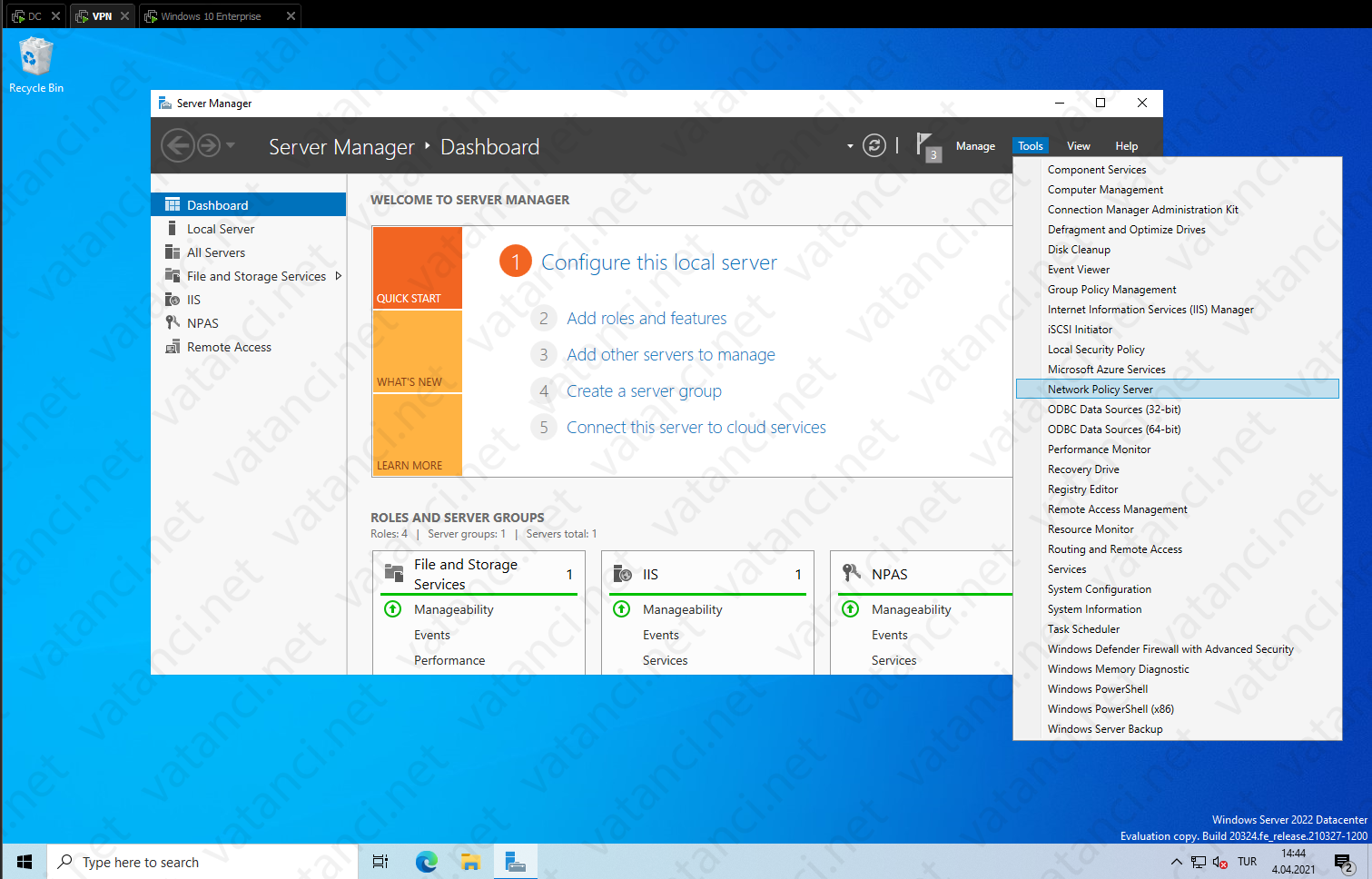
Task: Open the View menu
Action: [1078, 145]
